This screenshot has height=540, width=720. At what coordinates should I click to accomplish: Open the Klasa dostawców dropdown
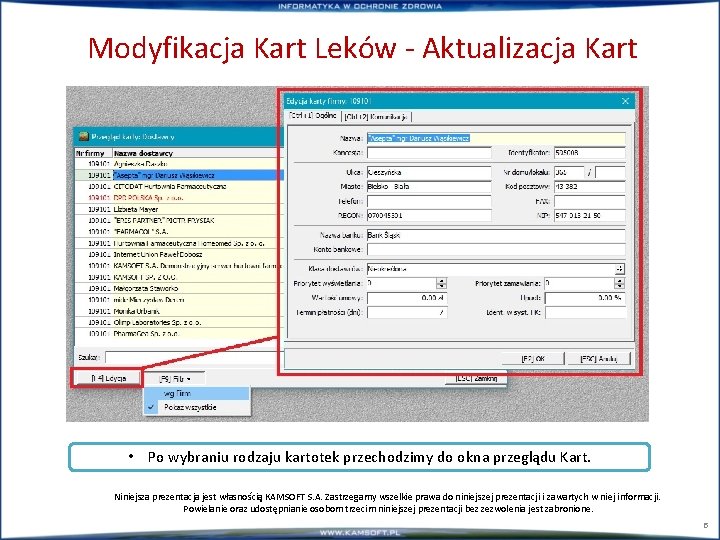tap(620, 269)
